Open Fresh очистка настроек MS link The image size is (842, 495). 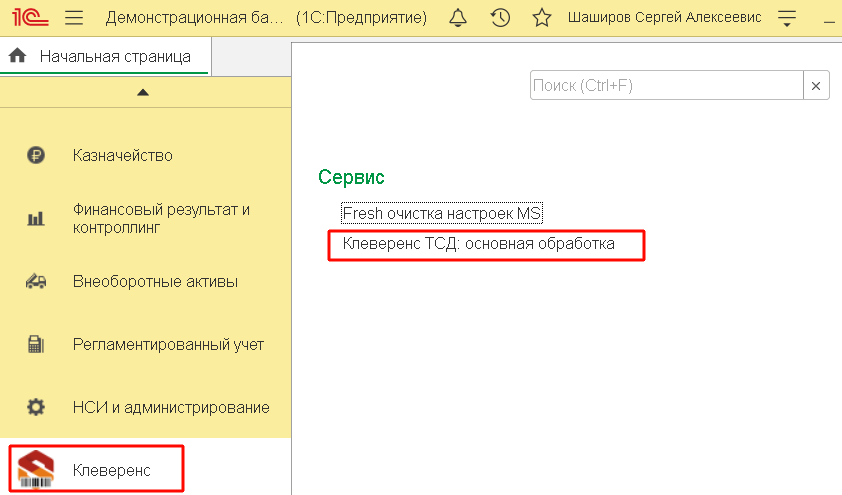(442, 213)
